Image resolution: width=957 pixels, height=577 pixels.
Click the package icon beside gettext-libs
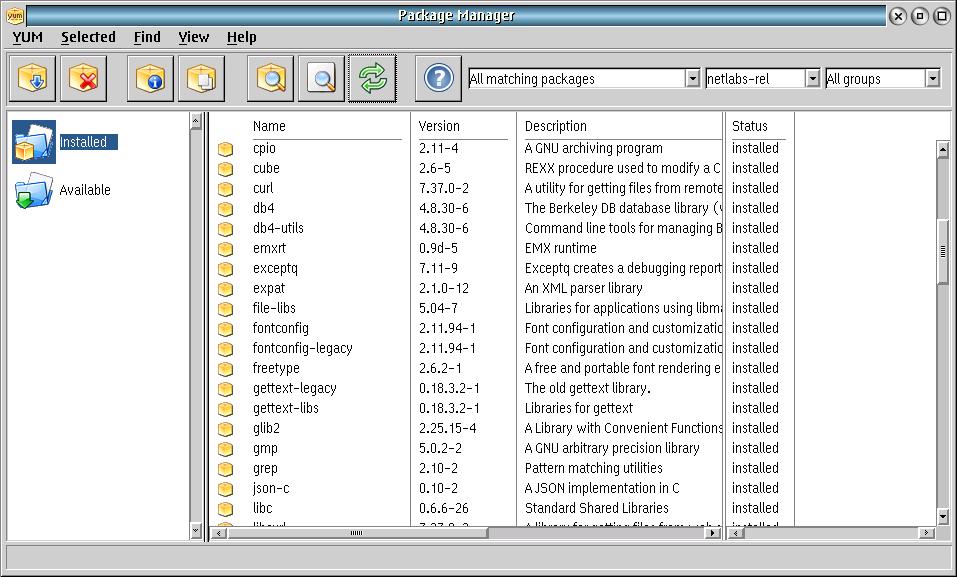[226, 408]
